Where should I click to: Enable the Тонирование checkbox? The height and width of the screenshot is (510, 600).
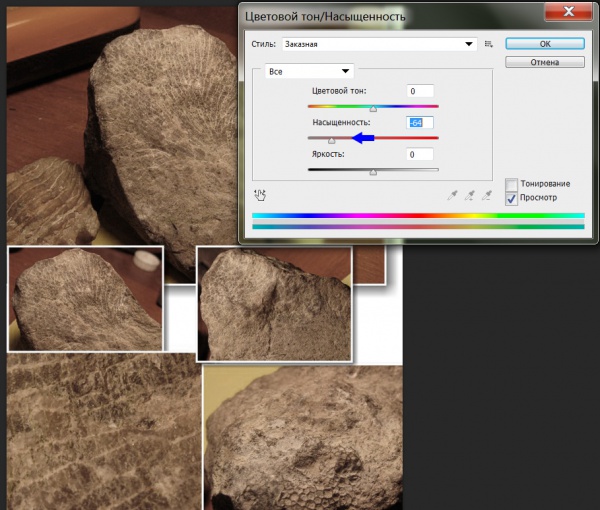pos(512,184)
